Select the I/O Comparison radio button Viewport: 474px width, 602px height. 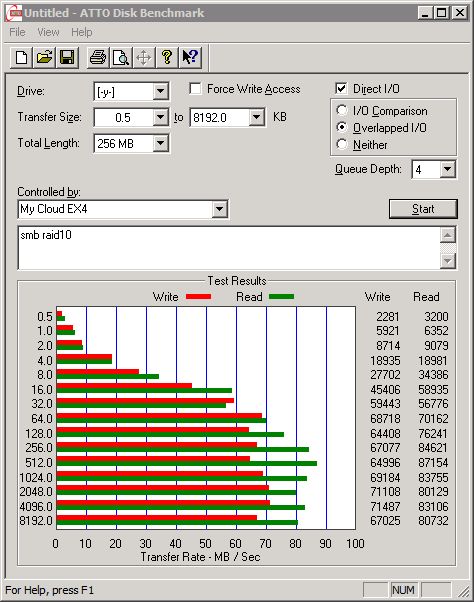click(x=342, y=111)
